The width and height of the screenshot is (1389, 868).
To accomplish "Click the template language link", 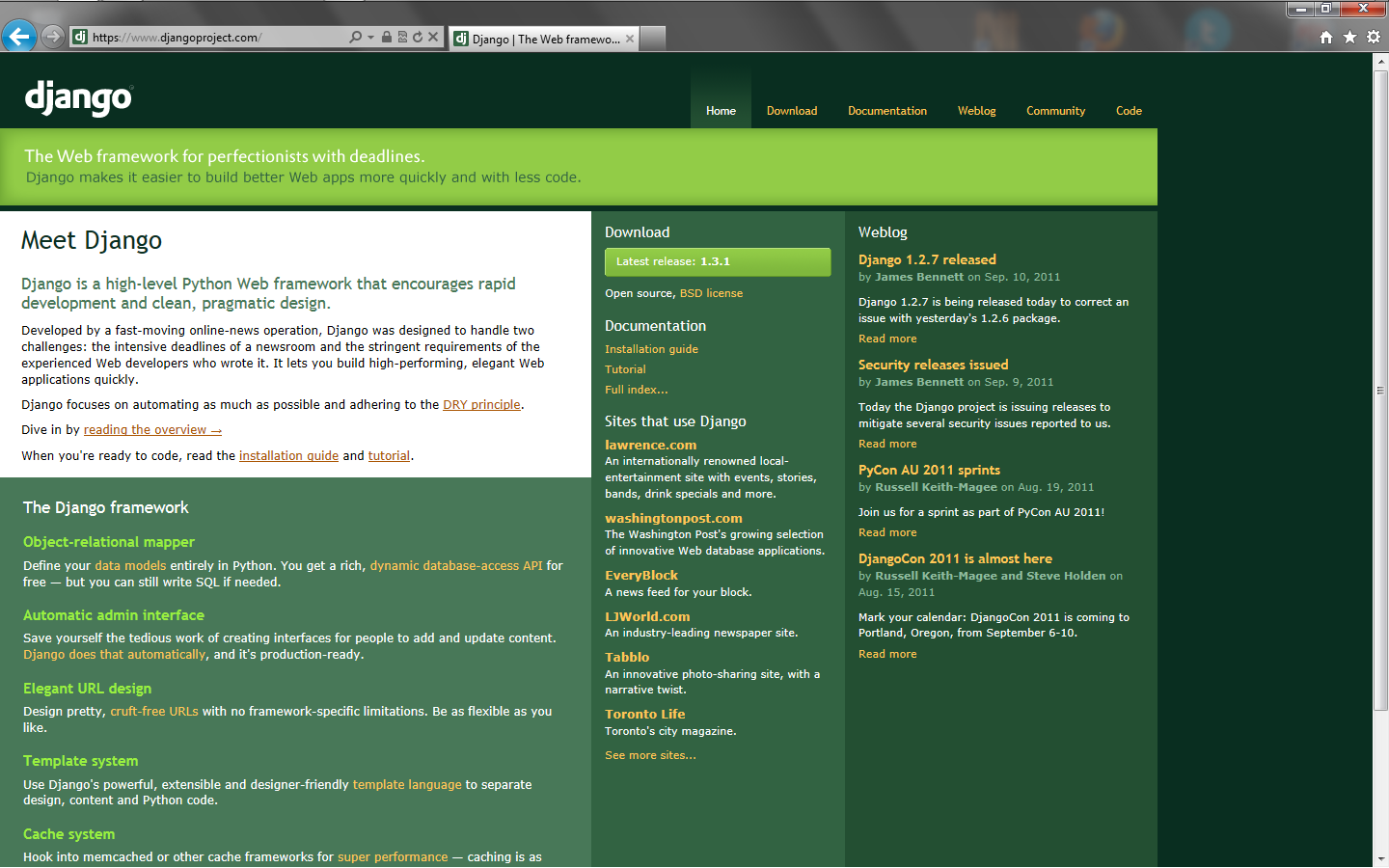I will click(407, 785).
